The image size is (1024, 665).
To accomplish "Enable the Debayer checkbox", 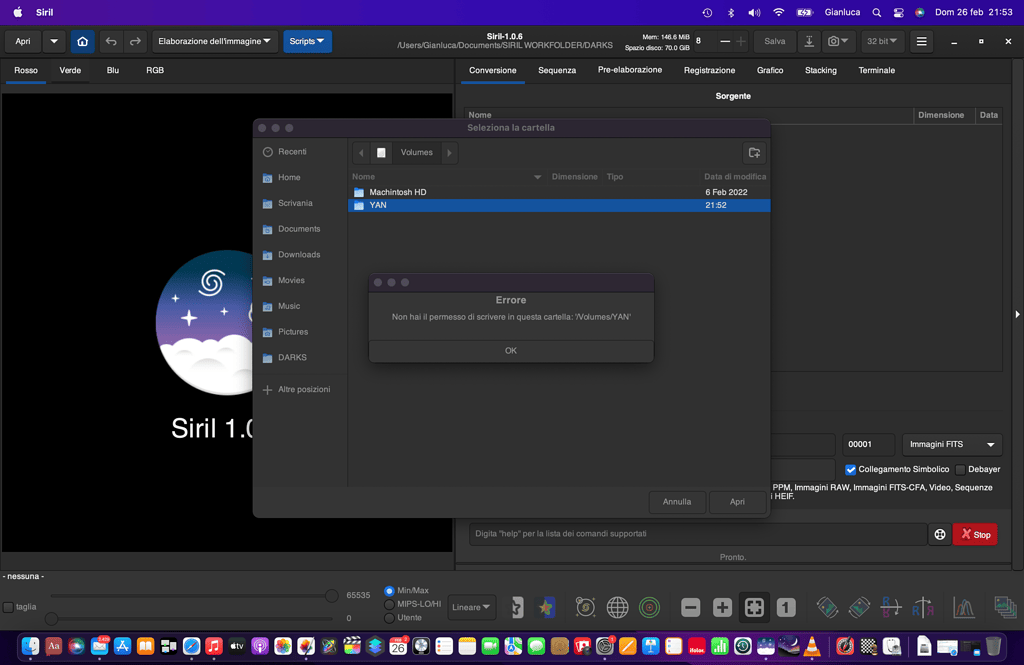I will 957,469.
